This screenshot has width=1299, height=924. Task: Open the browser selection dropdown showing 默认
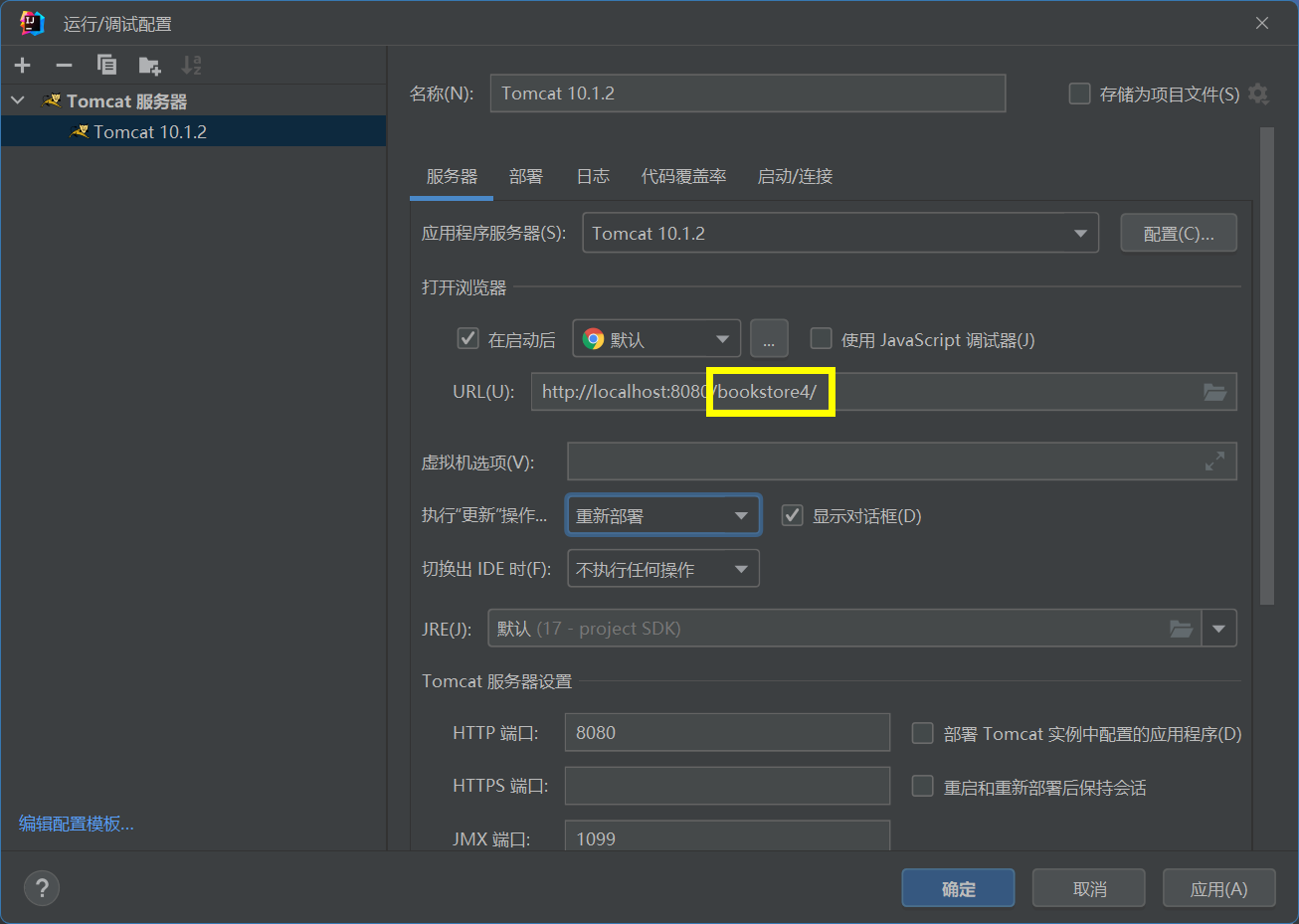(x=656, y=339)
